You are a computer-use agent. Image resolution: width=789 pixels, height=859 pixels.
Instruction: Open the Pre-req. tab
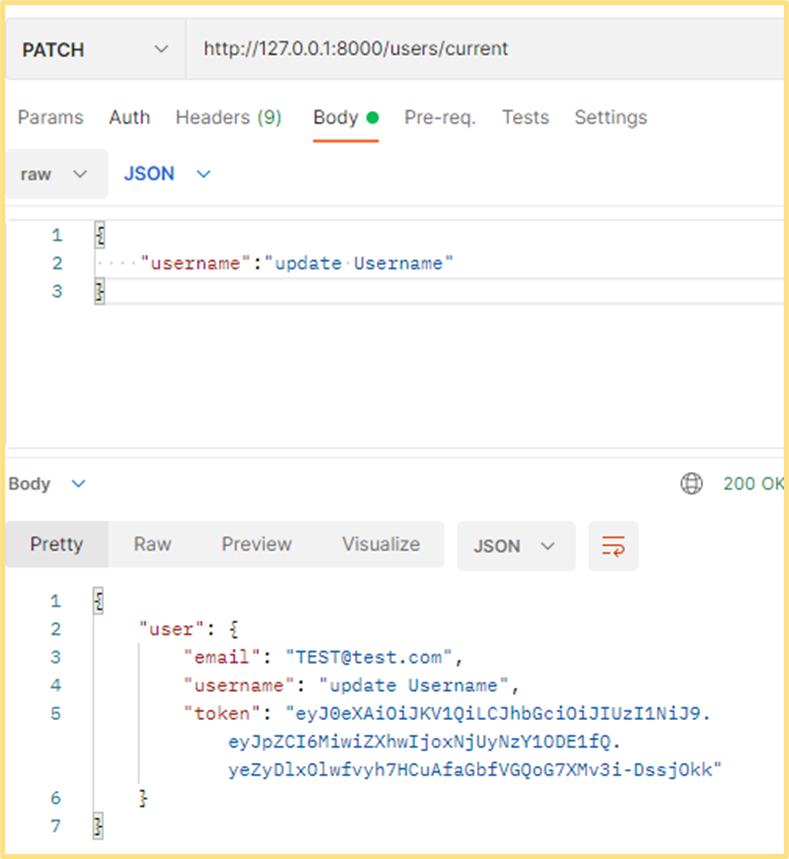440,117
